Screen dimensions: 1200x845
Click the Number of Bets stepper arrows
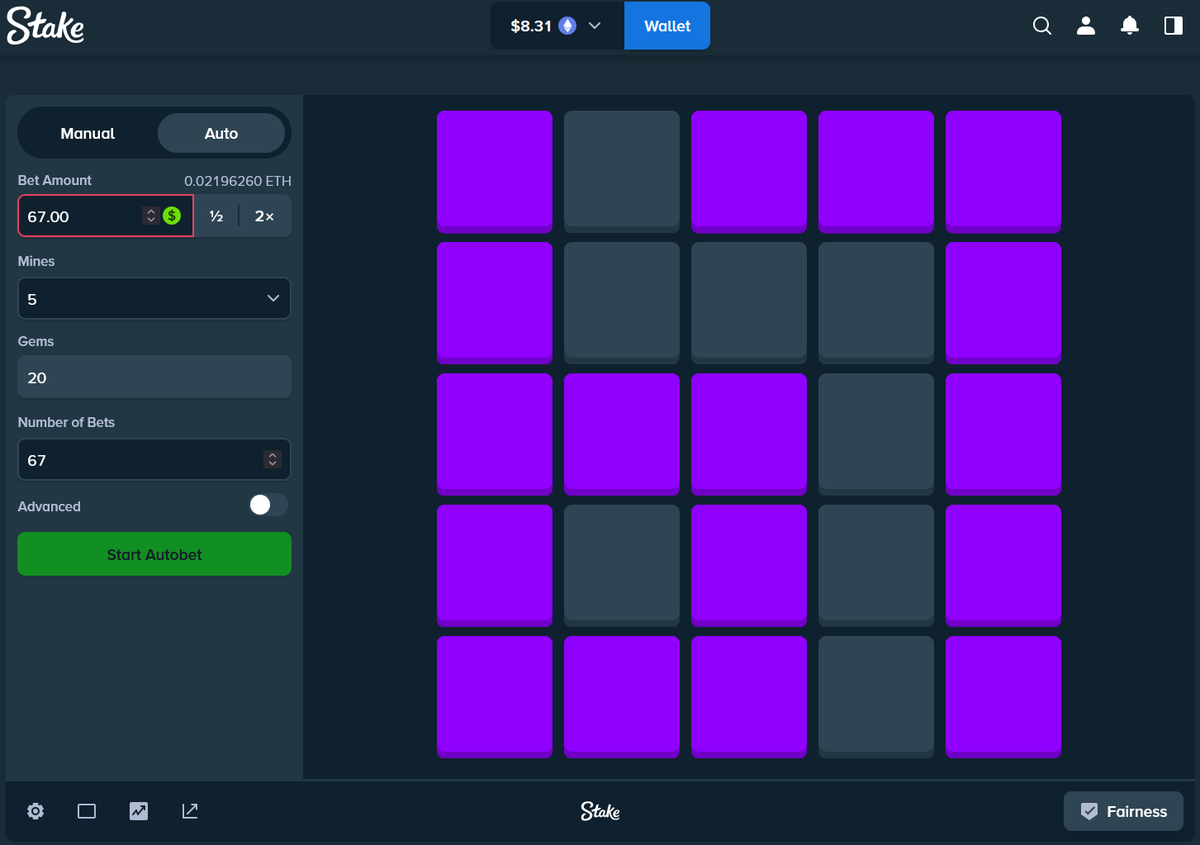pos(272,459)
